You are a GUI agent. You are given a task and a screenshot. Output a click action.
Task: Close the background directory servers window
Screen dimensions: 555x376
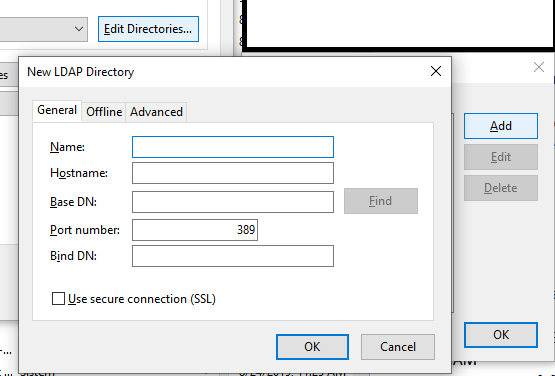[539, 67]
